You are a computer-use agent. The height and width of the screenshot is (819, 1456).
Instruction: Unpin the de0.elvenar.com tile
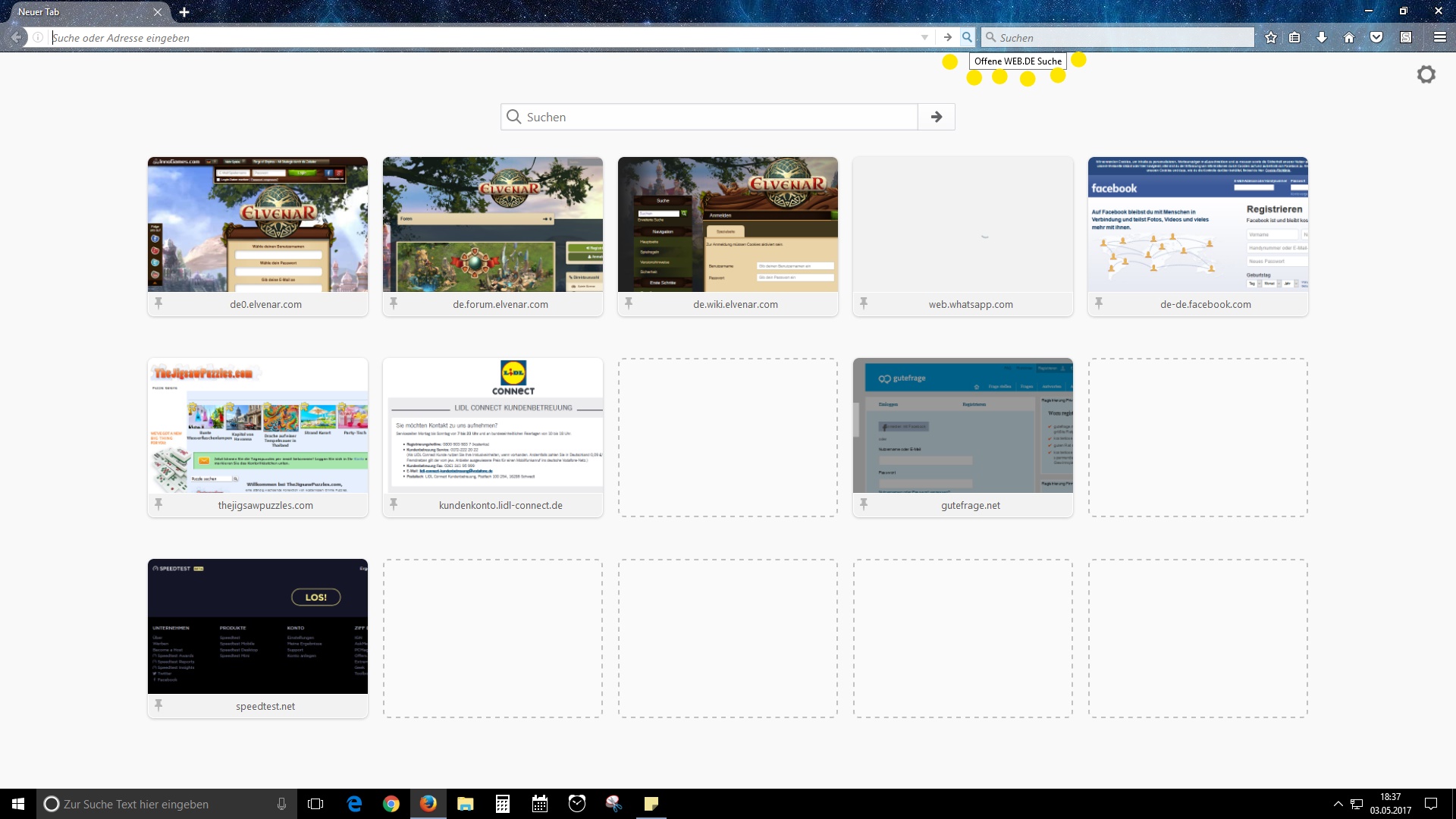tap(159, 303)
